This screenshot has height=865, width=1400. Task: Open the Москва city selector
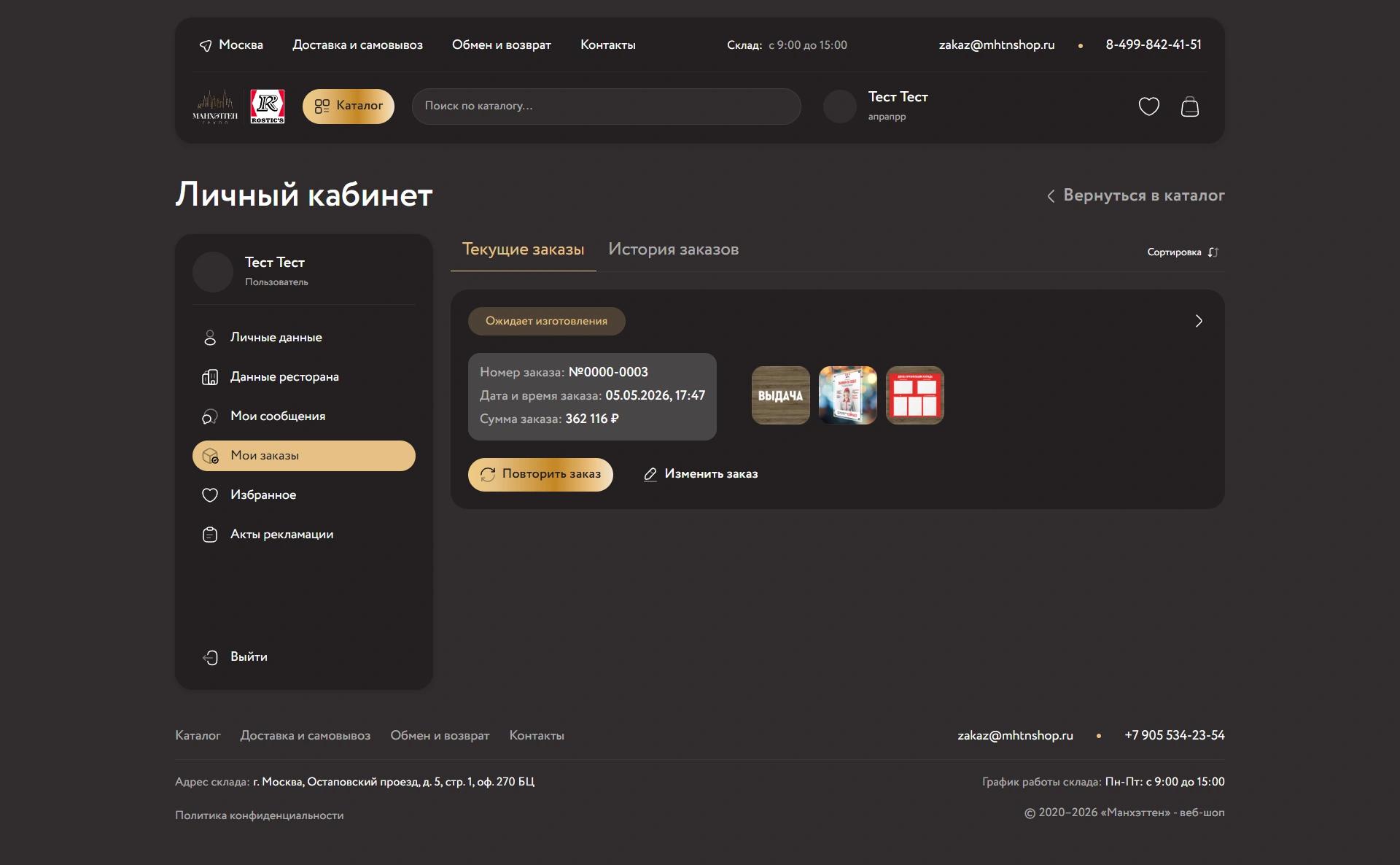coord(231,45)
